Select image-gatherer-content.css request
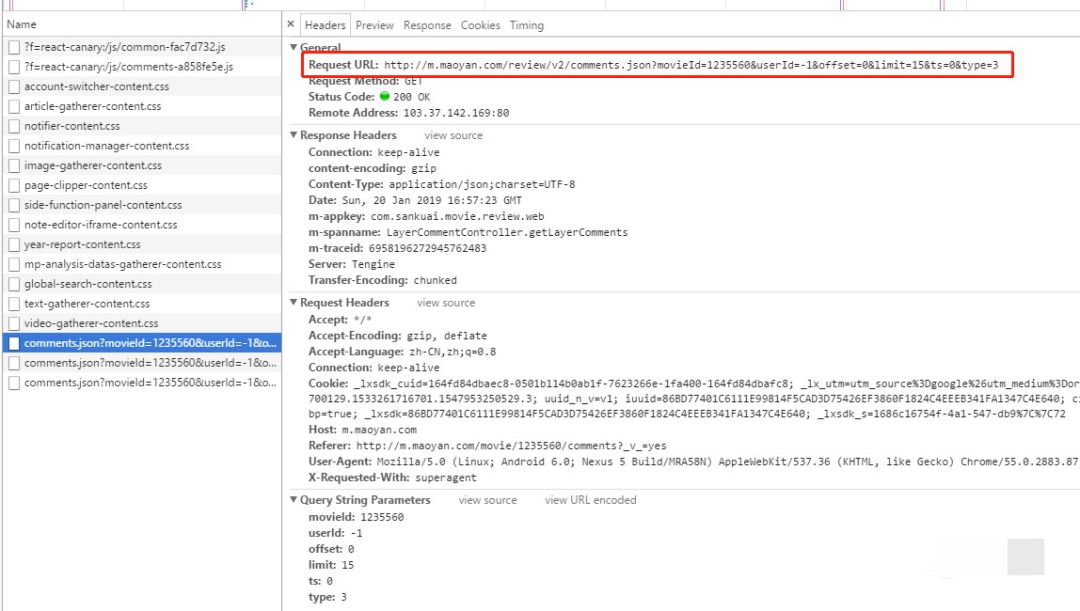 tap(141, 165)
